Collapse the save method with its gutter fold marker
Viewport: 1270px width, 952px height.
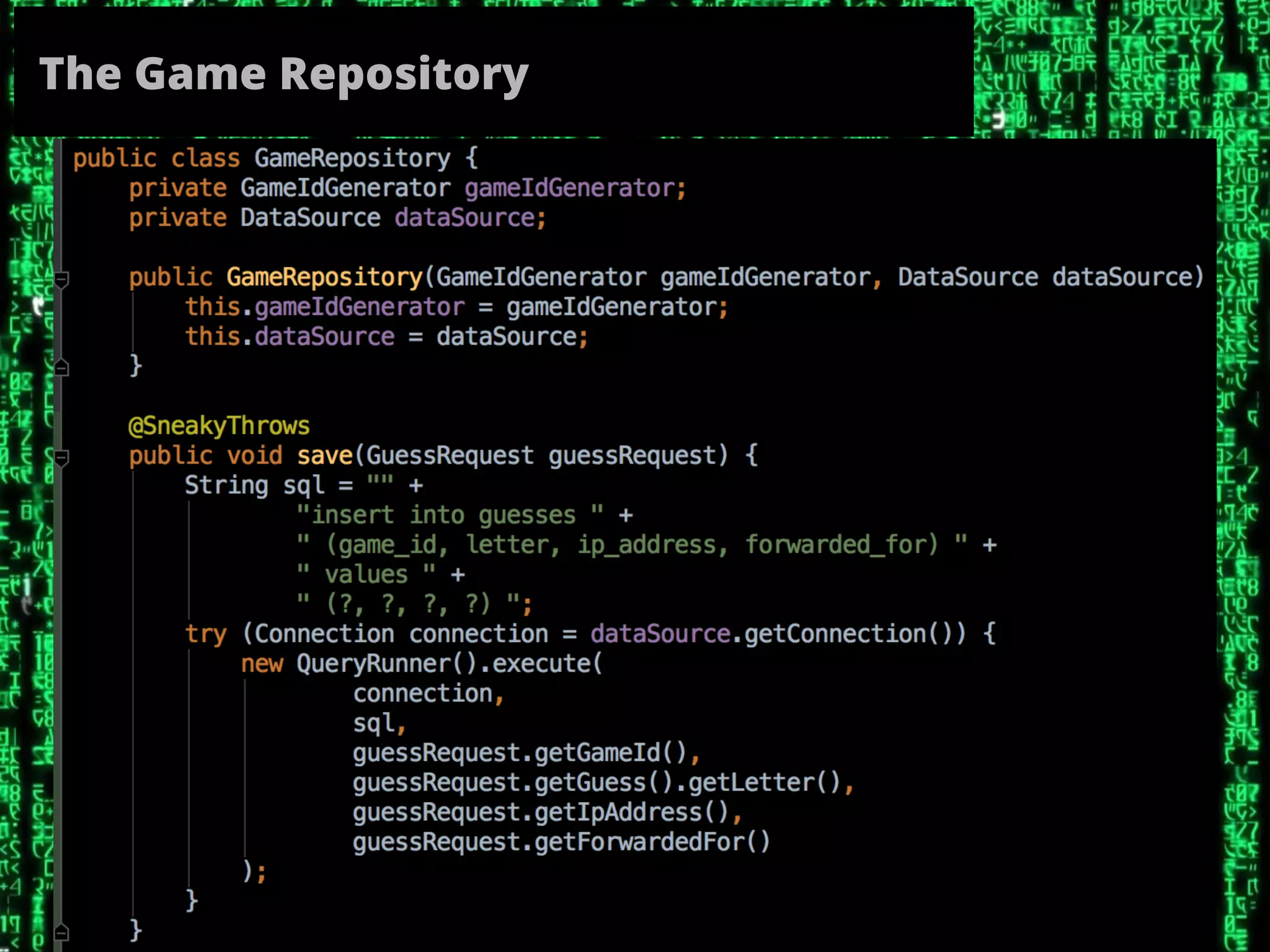61,458
